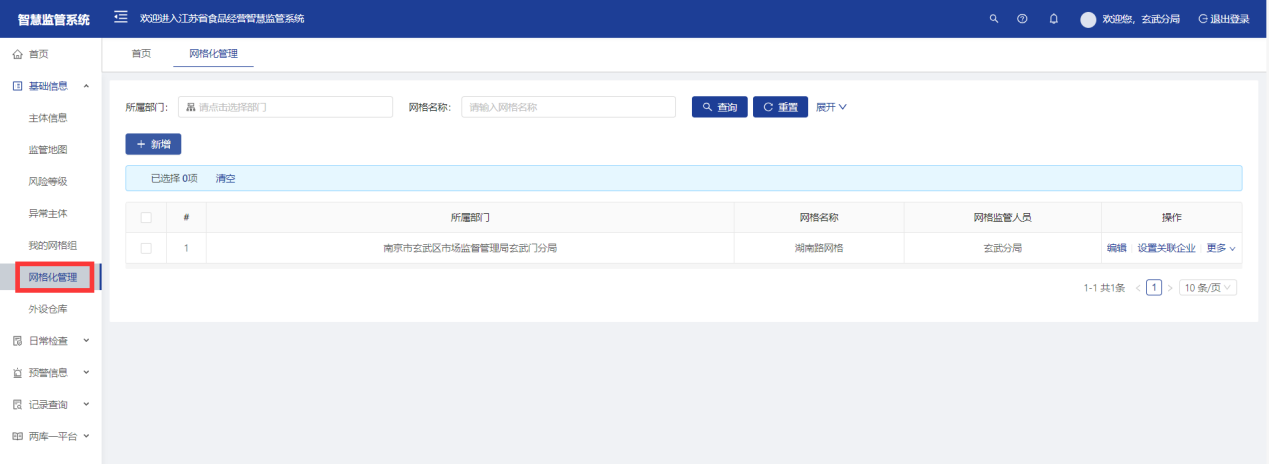Screen dimensions: 1269x464
Task: Click the 网格名称 input field
Action: (x=568, y=107)
